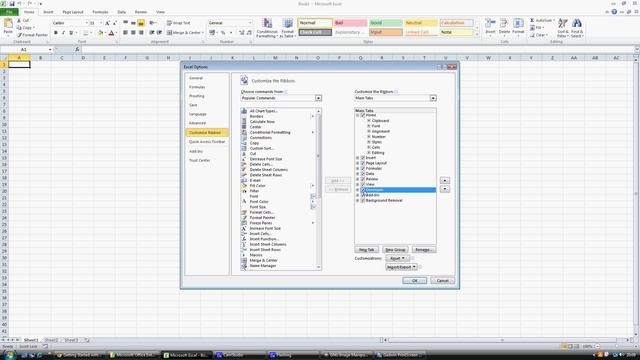Open the Import/Export dropdown

pos(401,267)
